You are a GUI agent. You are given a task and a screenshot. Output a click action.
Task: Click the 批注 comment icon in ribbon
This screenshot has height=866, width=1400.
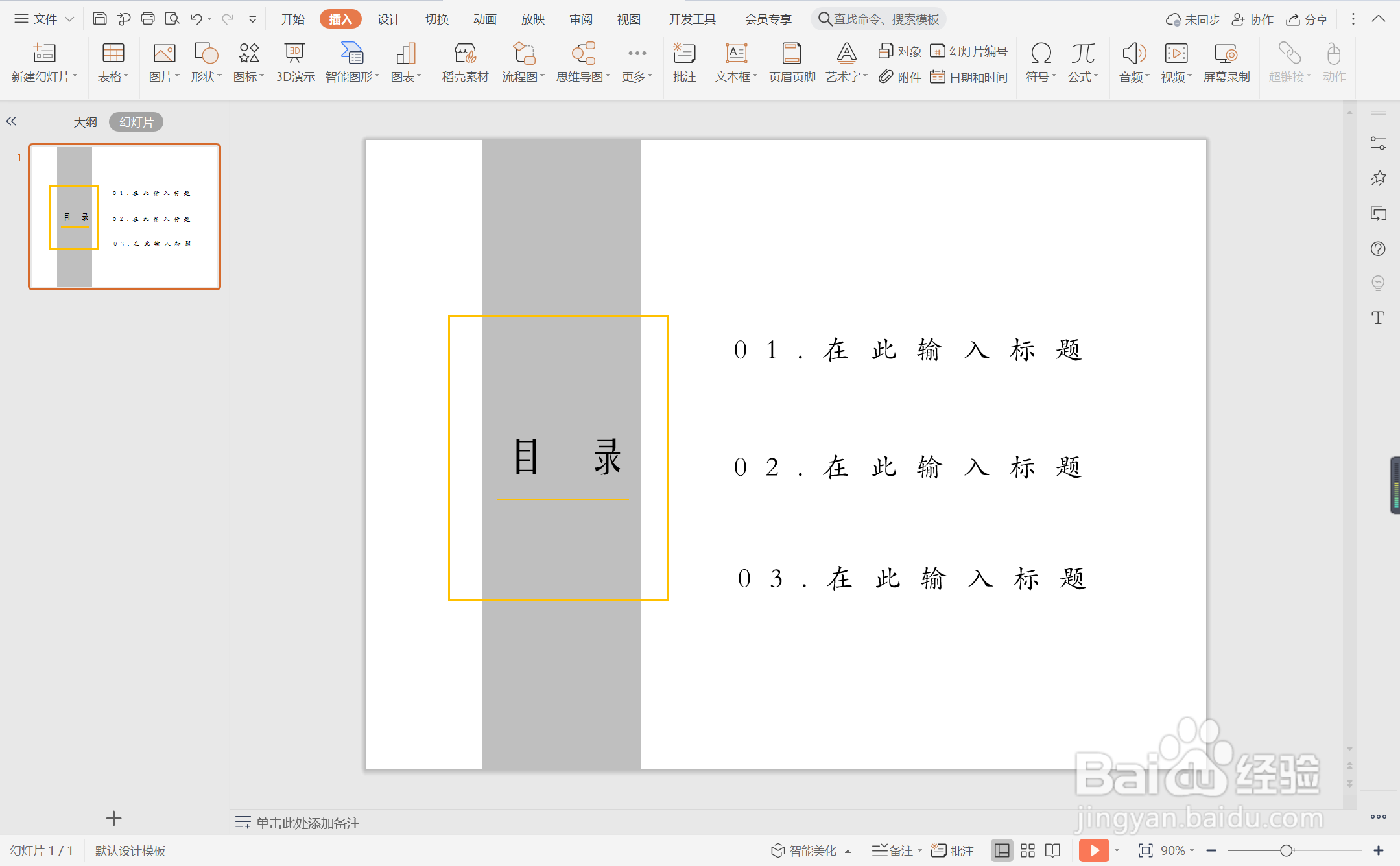pos(684,62)
